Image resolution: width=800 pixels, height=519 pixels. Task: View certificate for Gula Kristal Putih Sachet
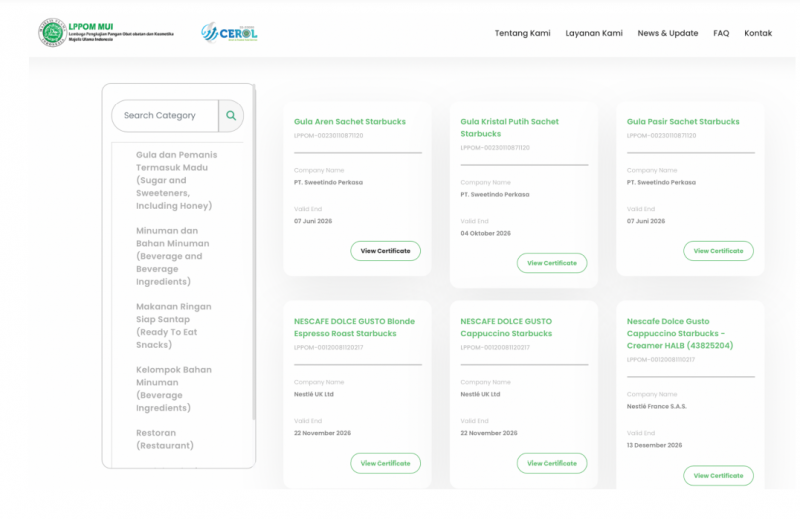click(x=552, y=263)
